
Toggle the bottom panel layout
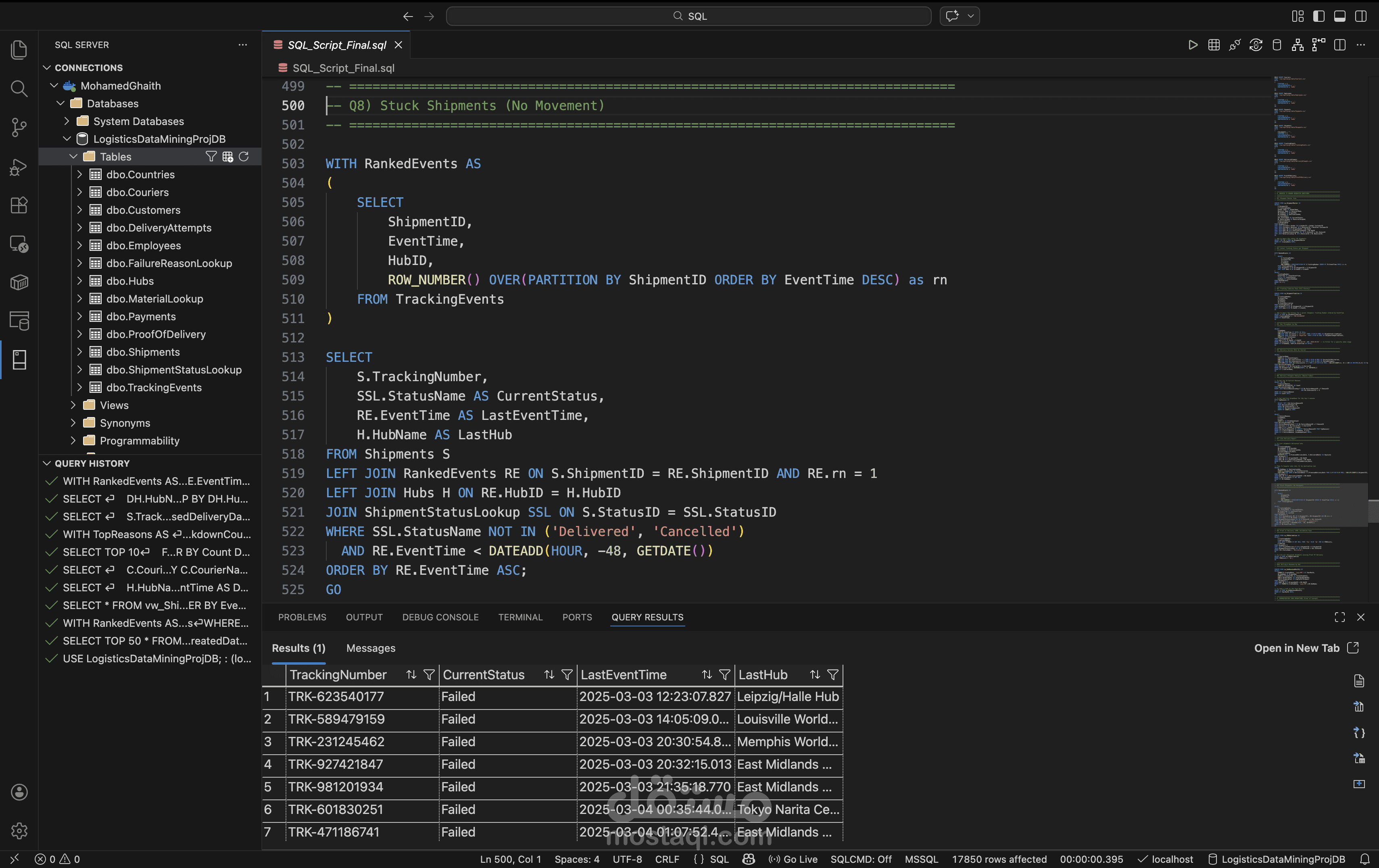(1339, 16)
